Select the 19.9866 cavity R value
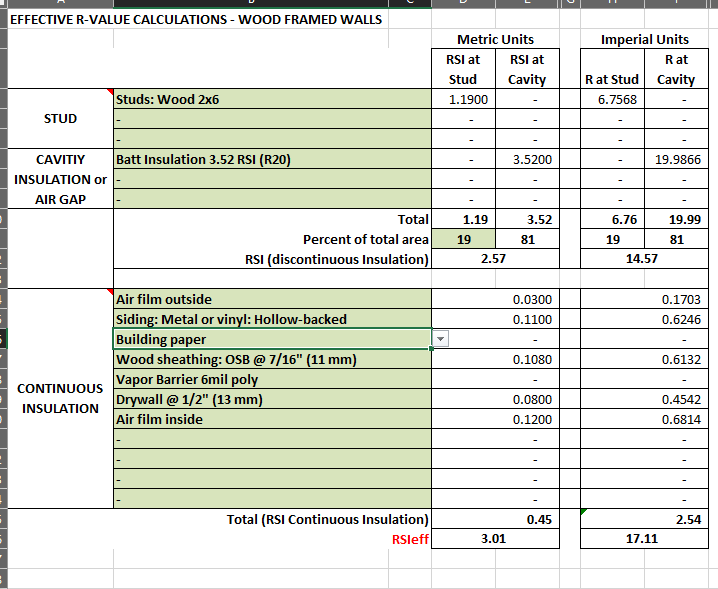The width and height of the screenshot is (718, 589). pyautogui.click(x=676, y=159)
